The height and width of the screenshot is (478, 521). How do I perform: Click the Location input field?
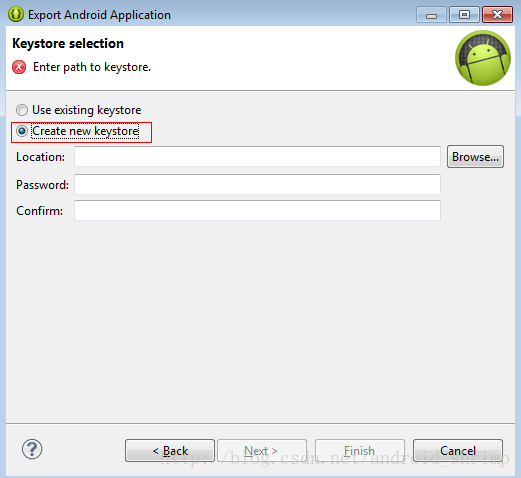click(257, 156)
